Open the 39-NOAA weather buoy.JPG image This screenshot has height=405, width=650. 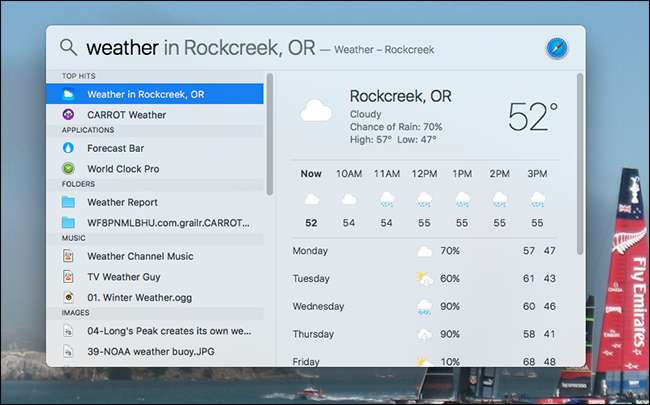143,351
